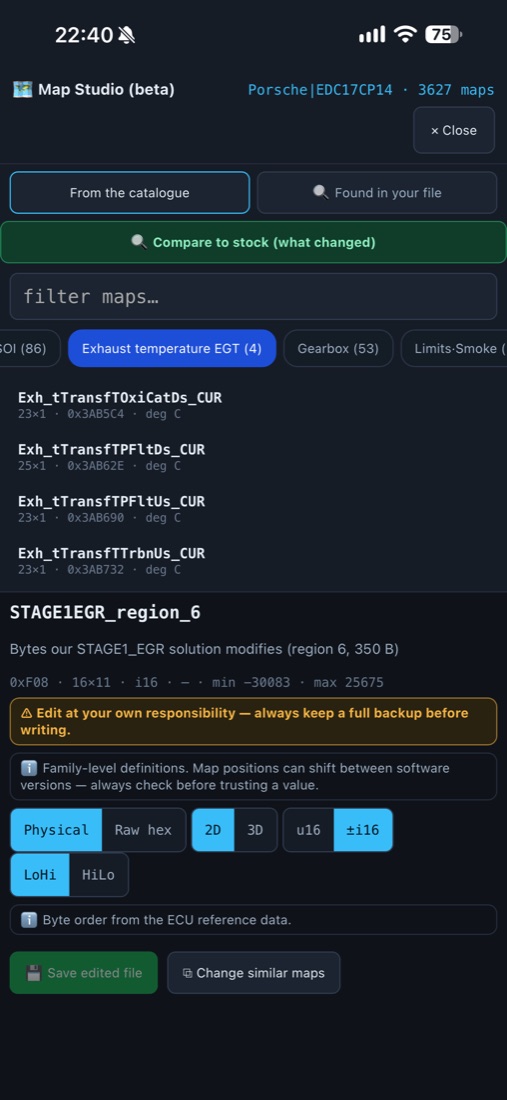Click the filter maps search field
Image resolution: width=507 pixels, height=1100 pixels.
pyautogui.click(x=254, y=297)
